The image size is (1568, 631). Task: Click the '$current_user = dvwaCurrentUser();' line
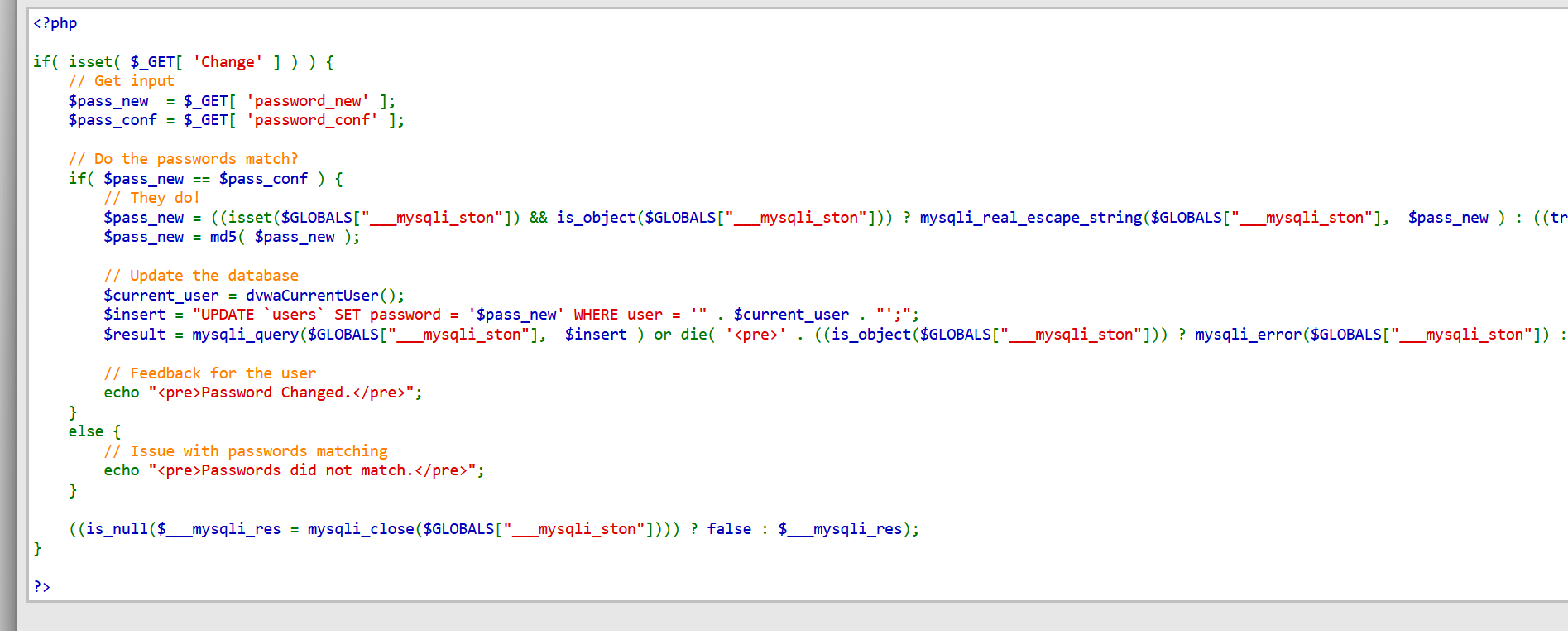(x=254, y=296)
